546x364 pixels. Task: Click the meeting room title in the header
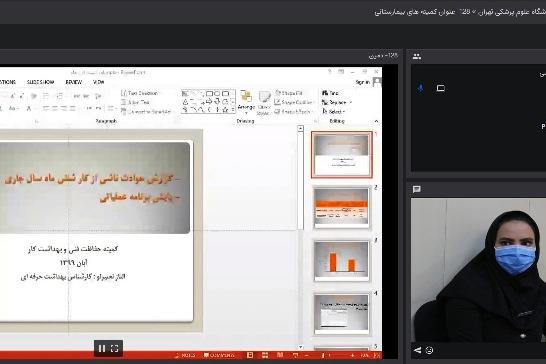click(x=460, y=12)
